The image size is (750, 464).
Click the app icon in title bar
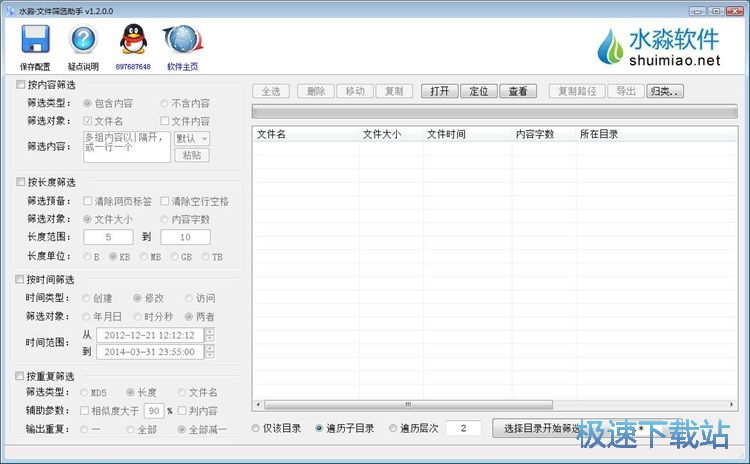[11, 11]
